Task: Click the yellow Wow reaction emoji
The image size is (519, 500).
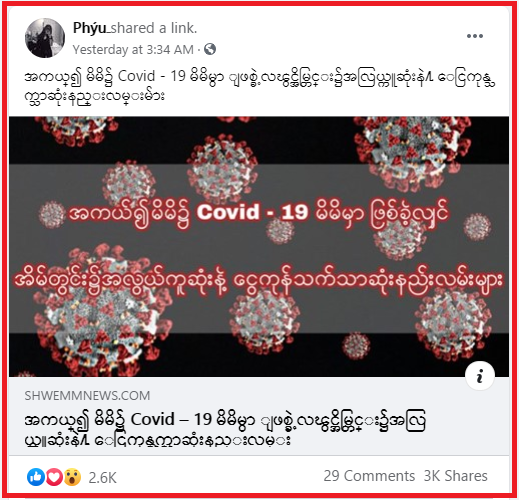Action: coord(72,477)
